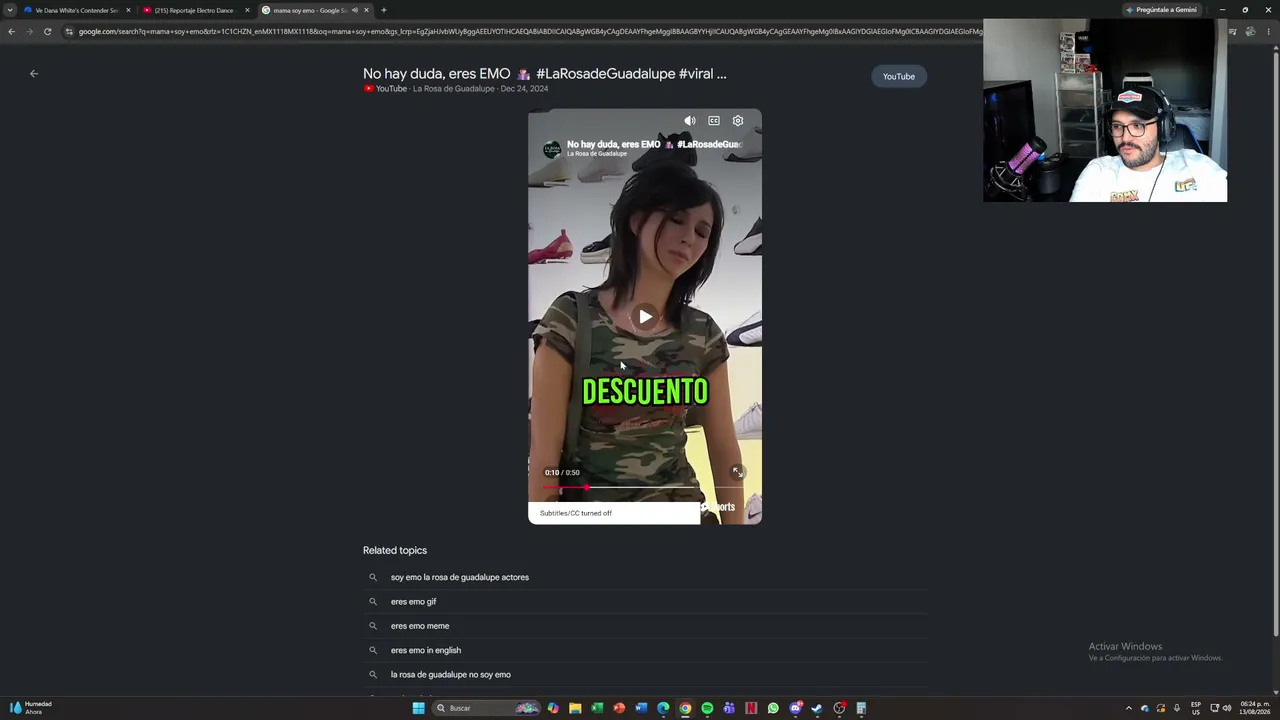Screen dimensions: 1280x720
Task: Open a new browser tab
Action: click(x=384, y=10)
